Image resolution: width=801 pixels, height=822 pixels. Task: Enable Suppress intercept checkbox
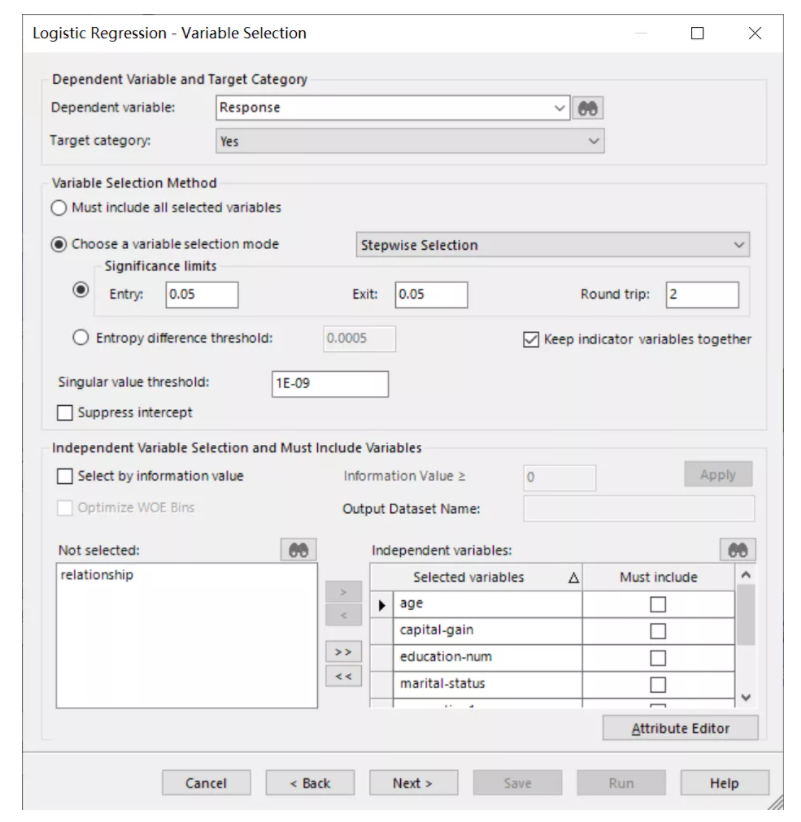click(x=64, y=413)
